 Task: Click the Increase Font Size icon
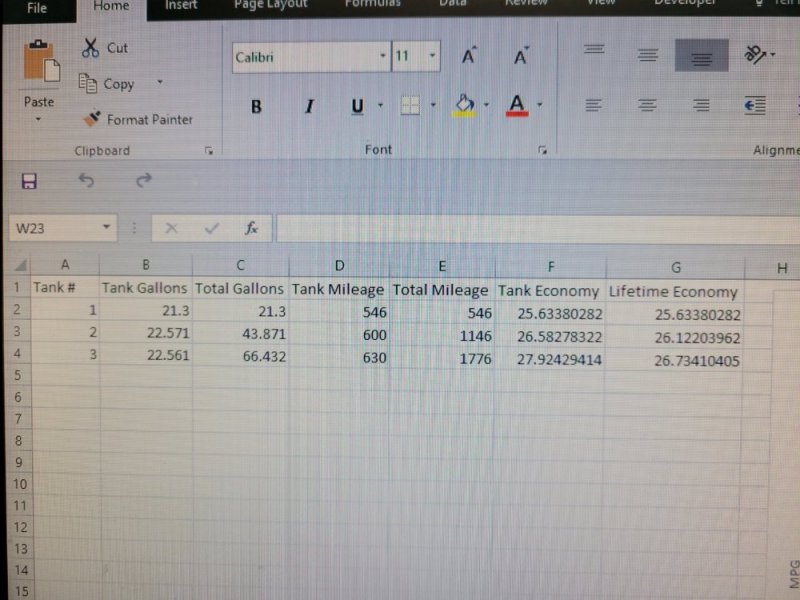469,57
